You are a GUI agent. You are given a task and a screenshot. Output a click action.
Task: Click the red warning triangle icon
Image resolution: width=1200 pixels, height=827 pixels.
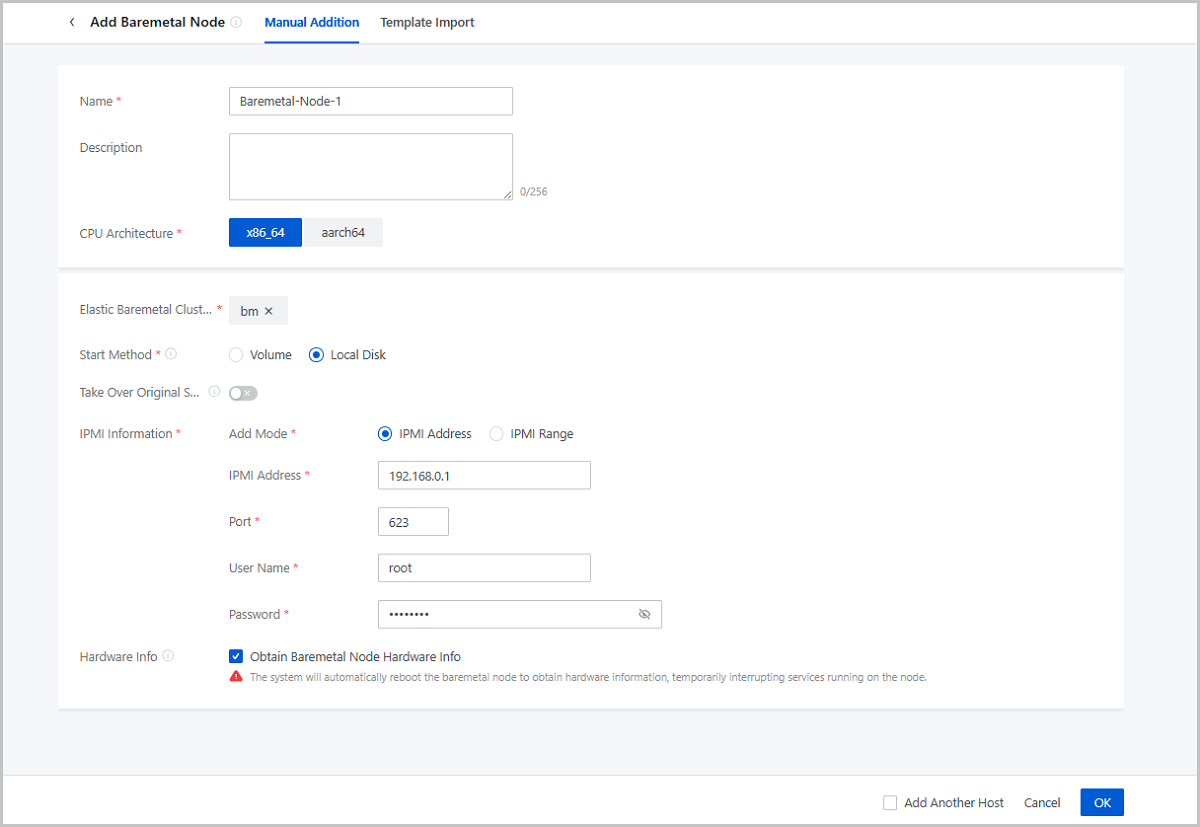236,677
